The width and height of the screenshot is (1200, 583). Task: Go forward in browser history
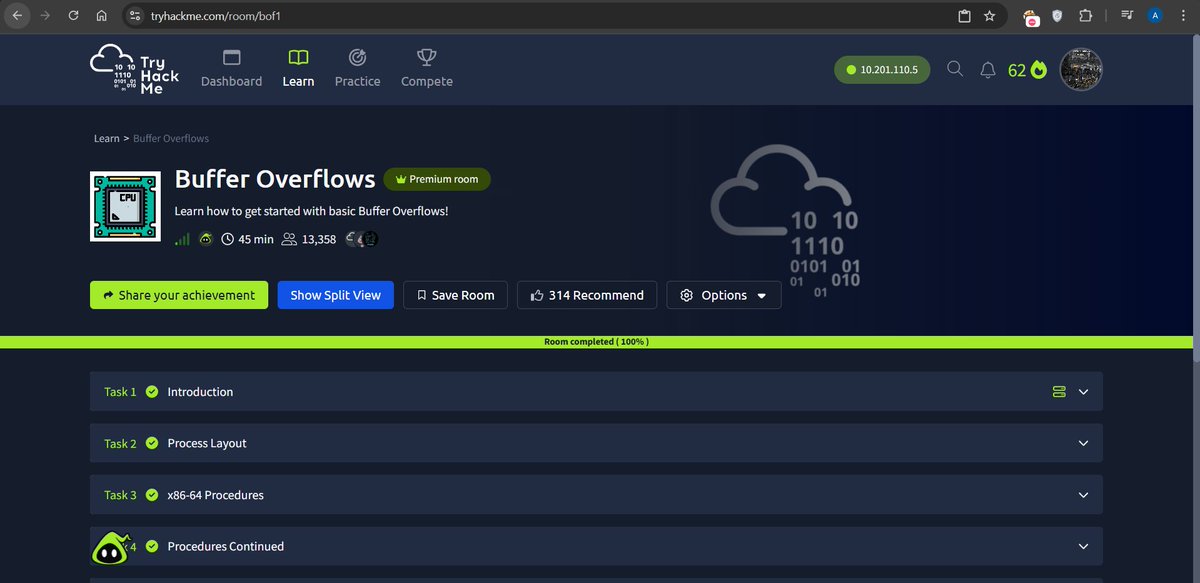(x=45, y=16)
